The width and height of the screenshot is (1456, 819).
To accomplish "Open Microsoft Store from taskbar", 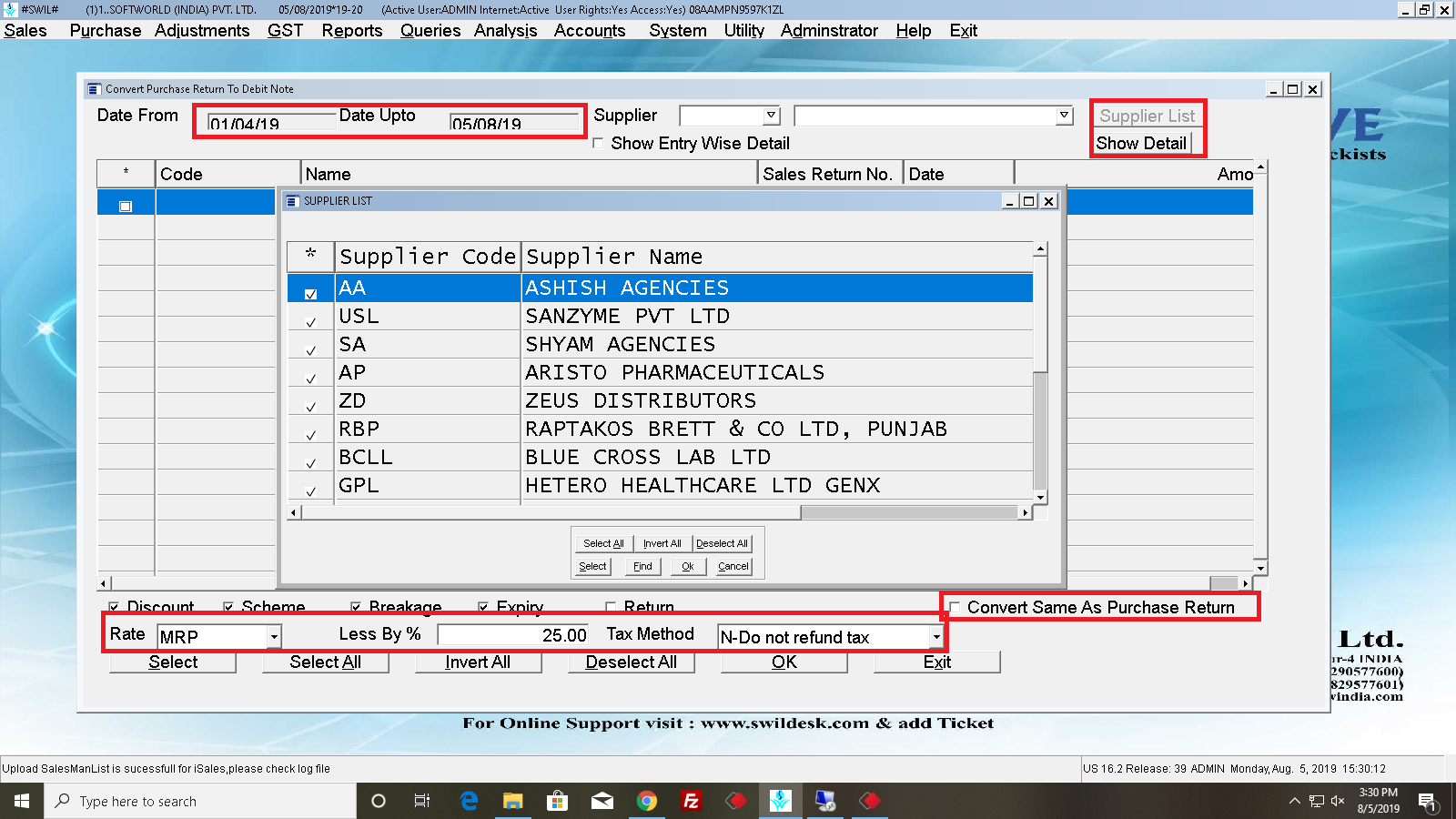I will coord(557,801).
